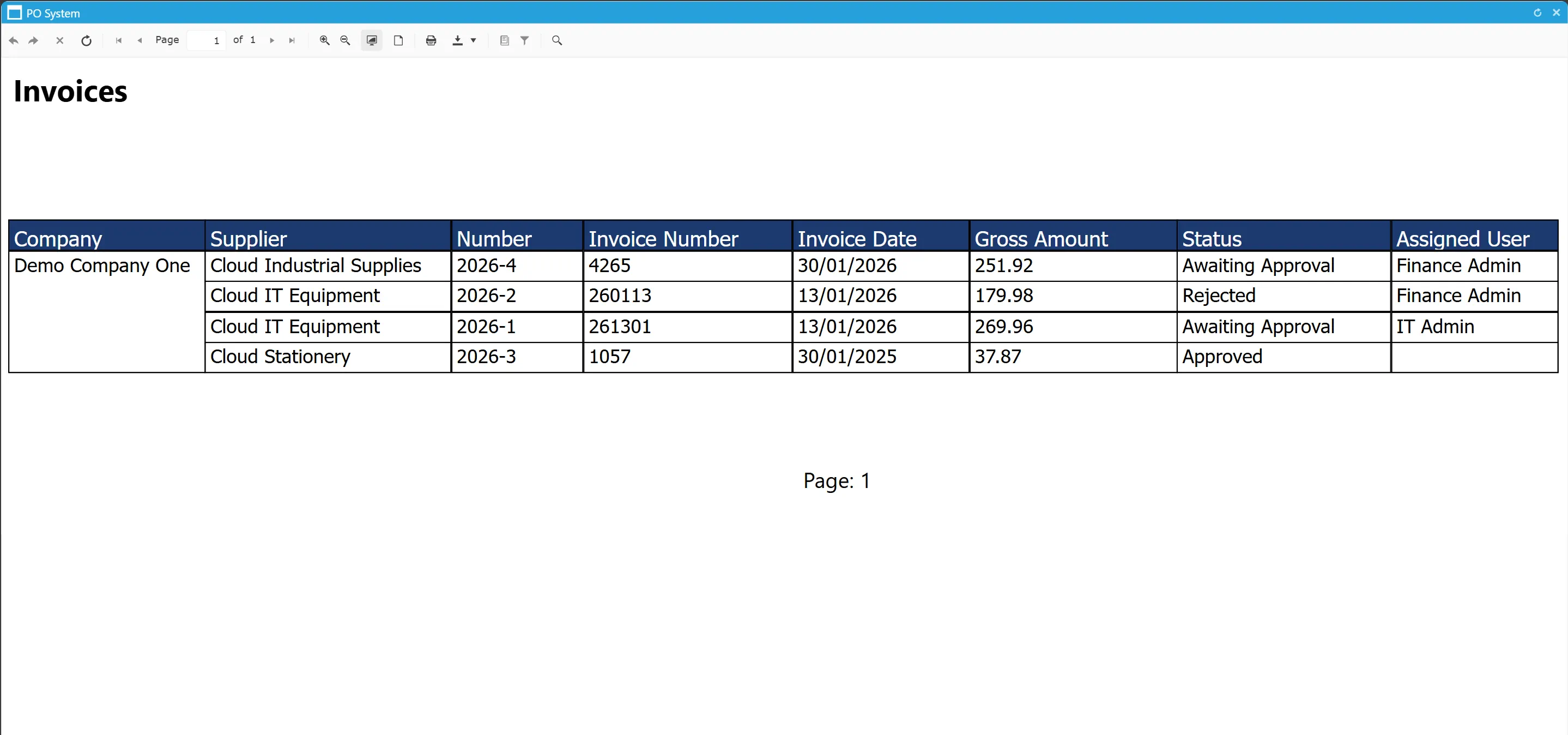This screenshot has height=735, width=1568.
Task: Click the gross amount 179.98
Action: tap(1073, 297)
